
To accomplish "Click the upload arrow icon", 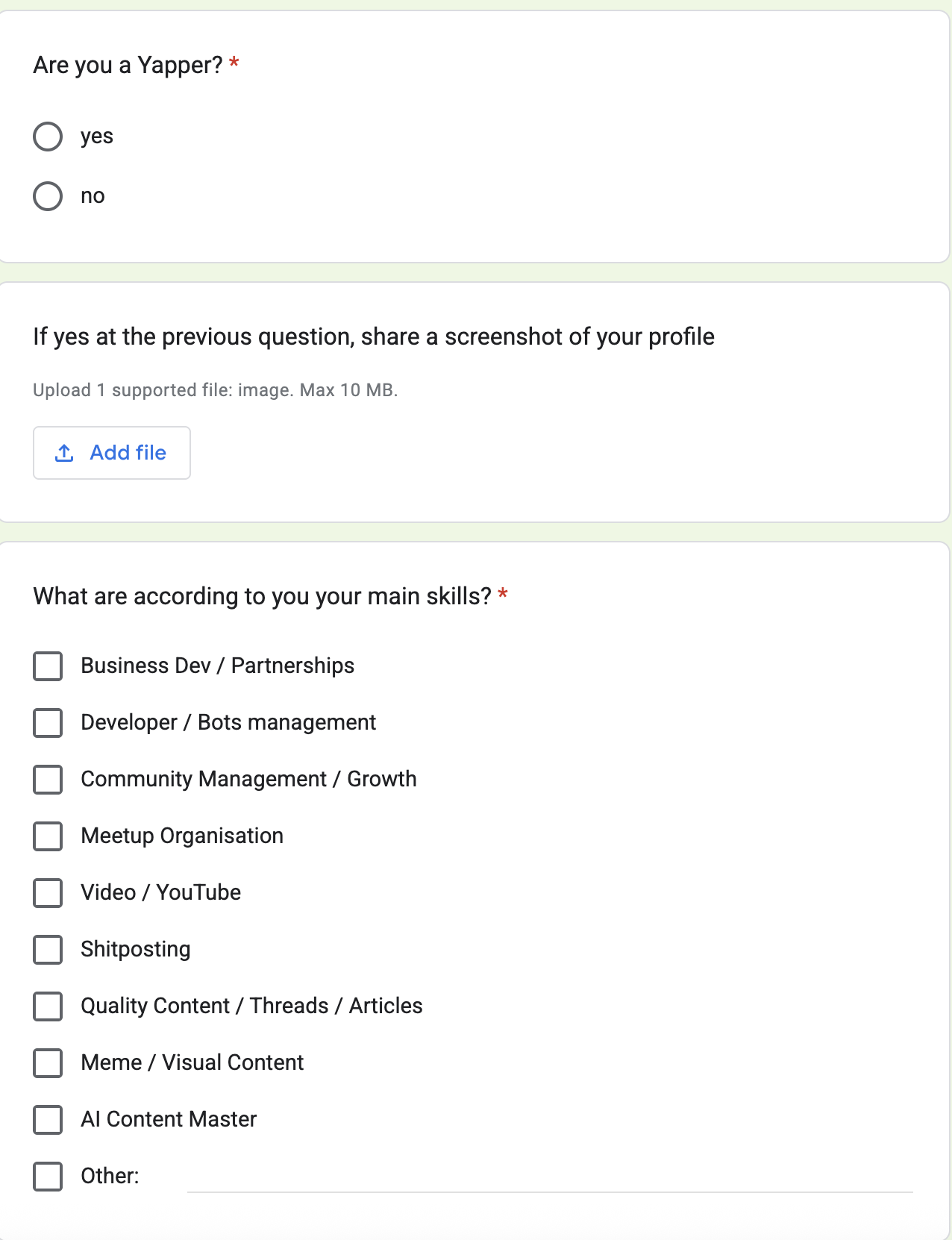I will point(65,453).
